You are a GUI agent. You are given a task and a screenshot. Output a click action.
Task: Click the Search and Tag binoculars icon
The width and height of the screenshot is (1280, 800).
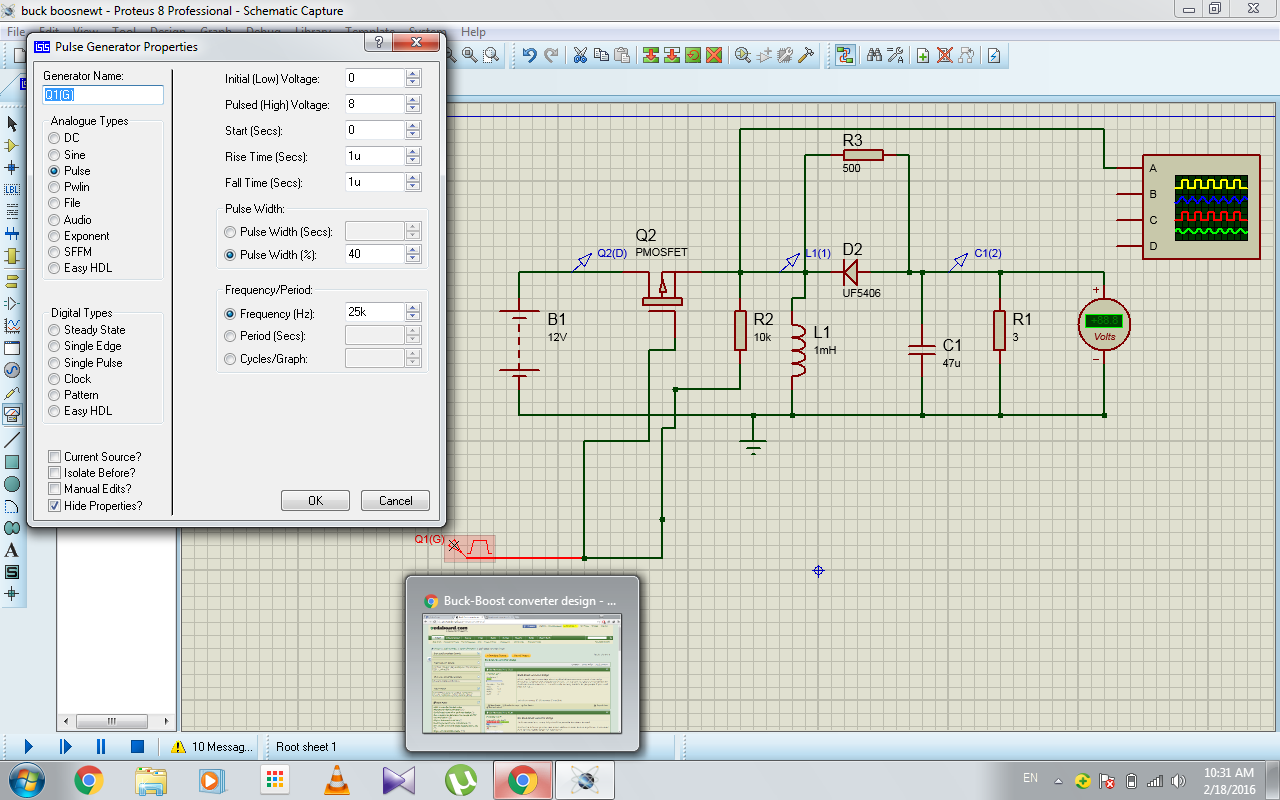point(874,55)
